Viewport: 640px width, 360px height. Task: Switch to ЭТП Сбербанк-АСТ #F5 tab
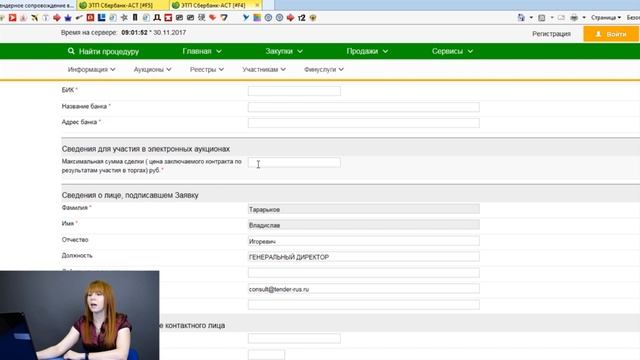pos(122,5)
